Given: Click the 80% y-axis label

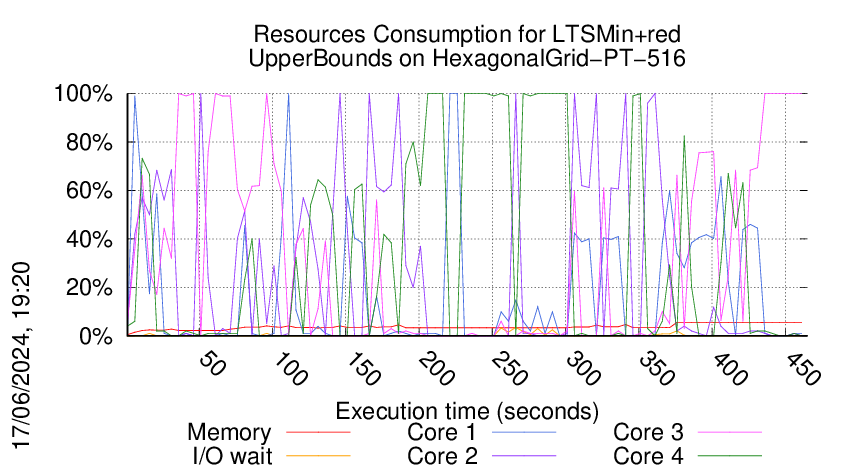Looking at the screenshot, I should coord(89,143).
